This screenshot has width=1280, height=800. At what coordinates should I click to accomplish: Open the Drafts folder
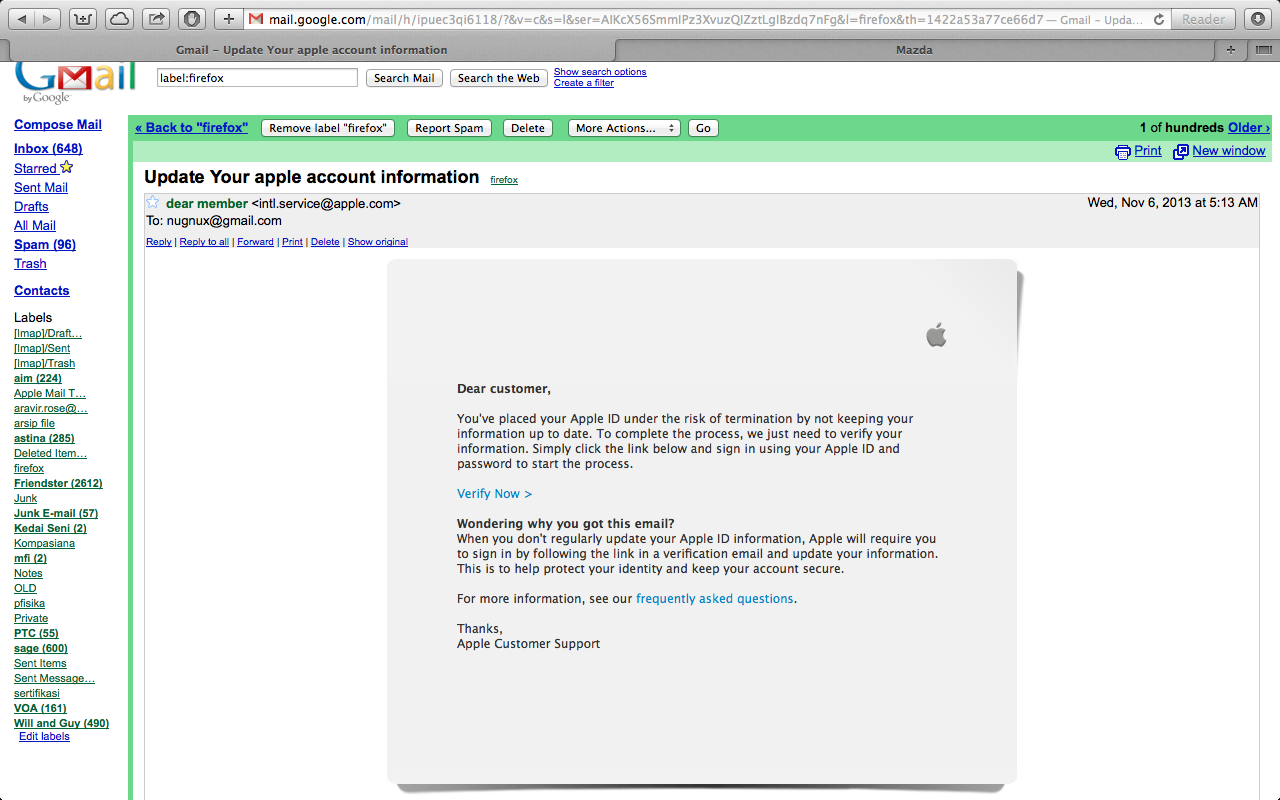pyautogui.click(x=31, y=206)
